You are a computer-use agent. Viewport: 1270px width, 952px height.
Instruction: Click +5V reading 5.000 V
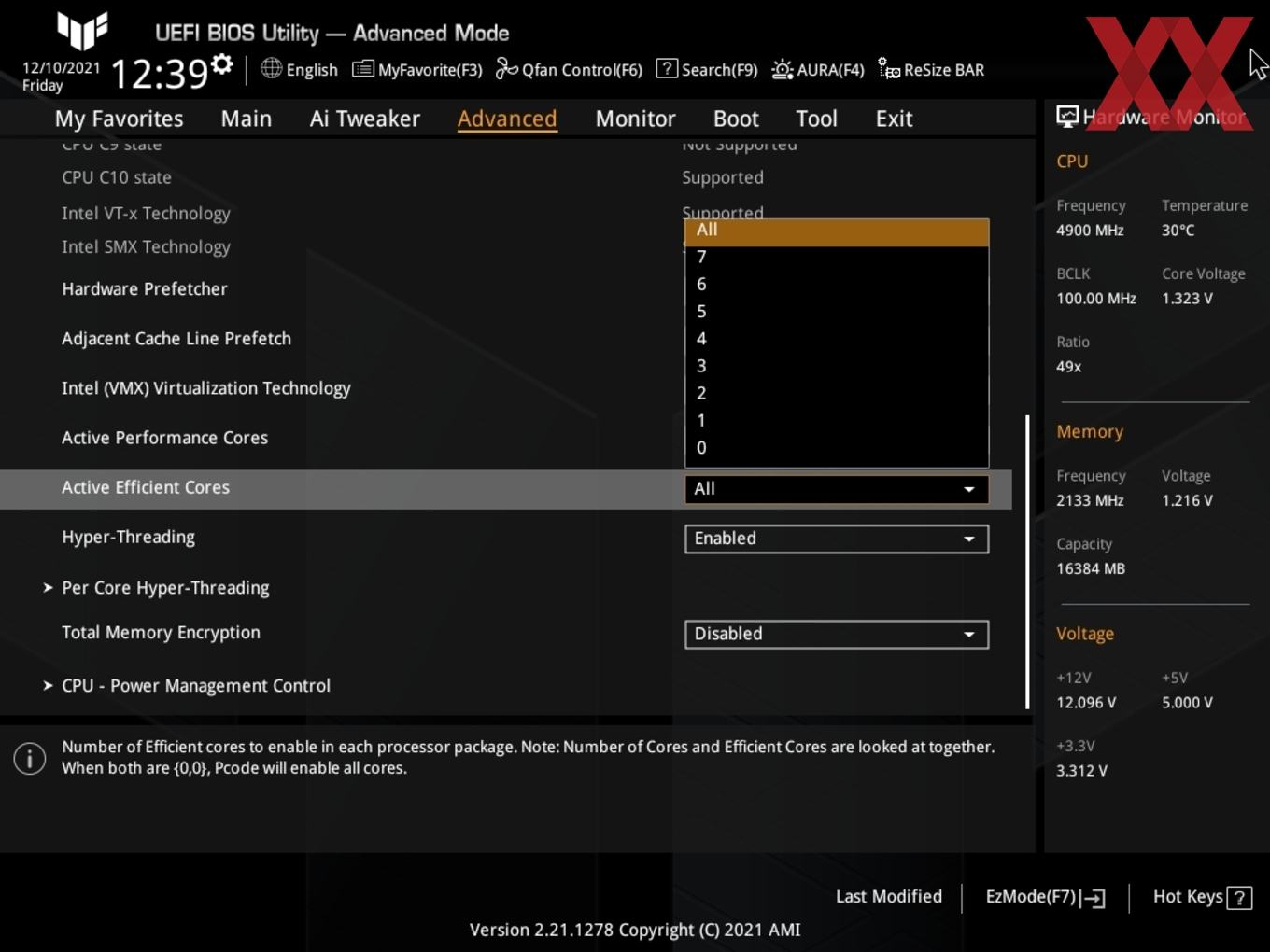[x=1187, y=702]
